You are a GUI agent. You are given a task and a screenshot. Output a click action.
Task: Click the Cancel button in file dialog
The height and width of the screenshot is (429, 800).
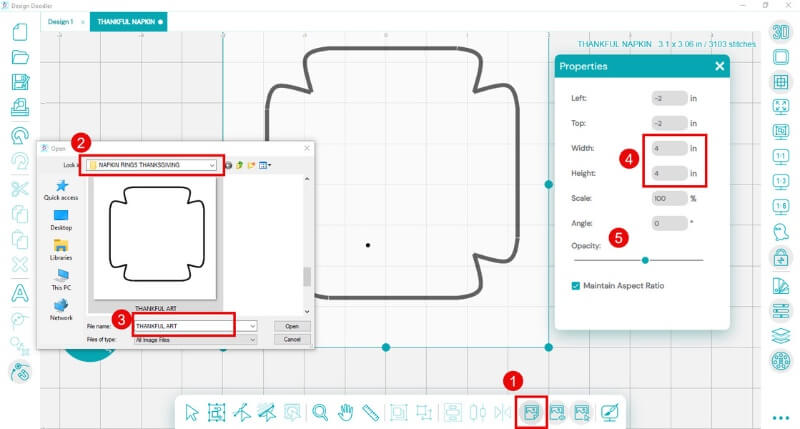coord(292,340)
